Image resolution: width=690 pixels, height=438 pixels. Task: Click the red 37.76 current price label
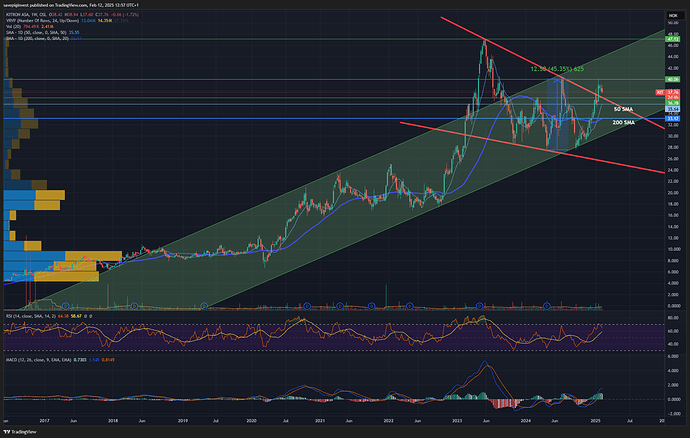(673, 92)
